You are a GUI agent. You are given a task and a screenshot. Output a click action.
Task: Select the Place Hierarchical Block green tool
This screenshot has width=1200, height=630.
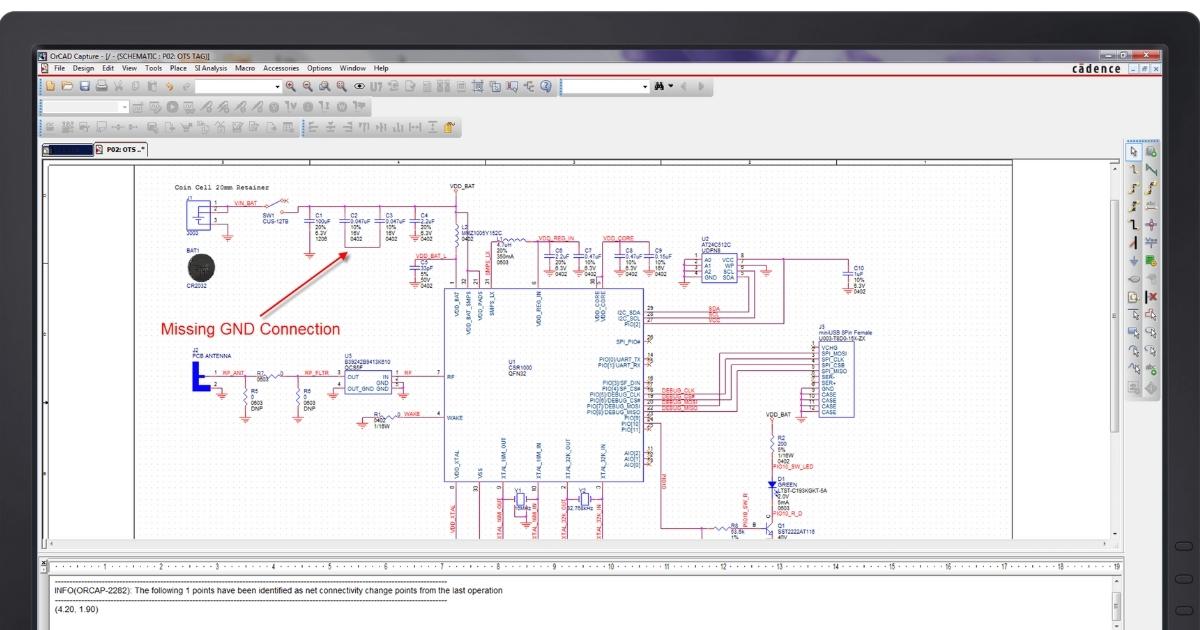click(x=1151, y=260)
